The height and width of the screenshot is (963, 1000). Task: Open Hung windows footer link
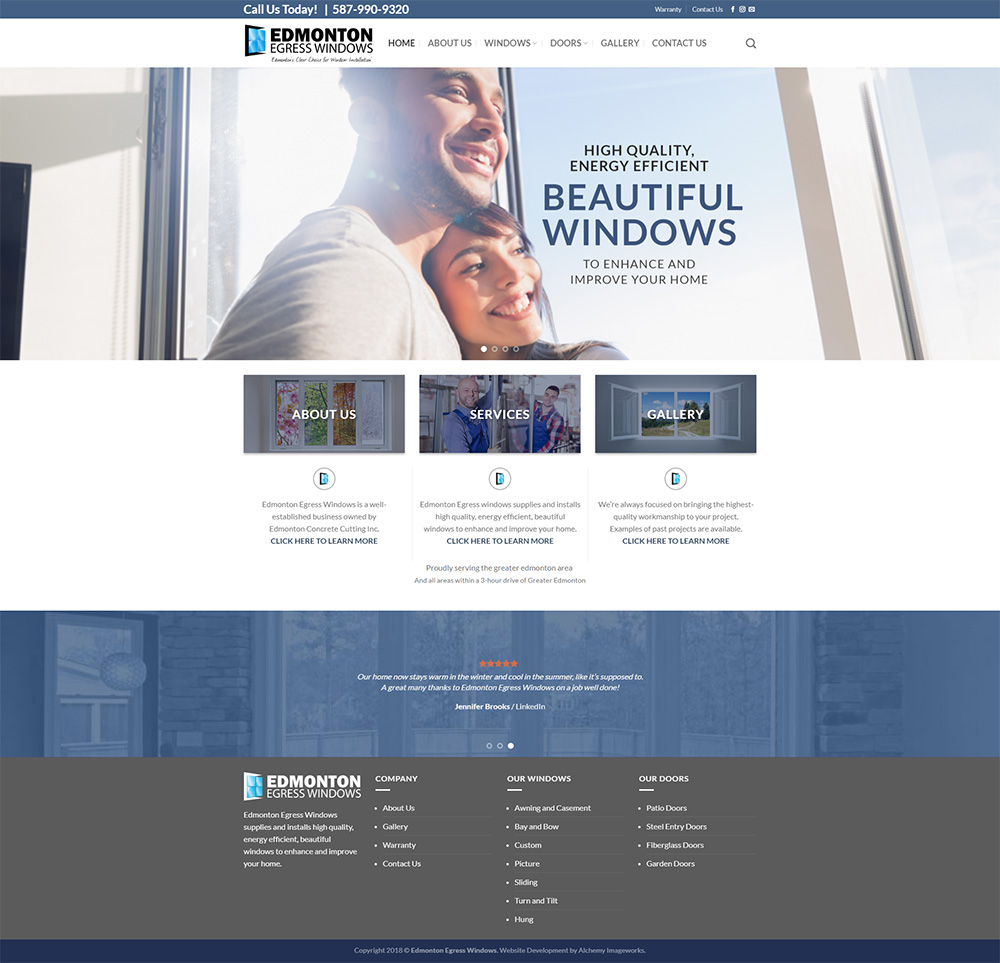click(524, 919)
